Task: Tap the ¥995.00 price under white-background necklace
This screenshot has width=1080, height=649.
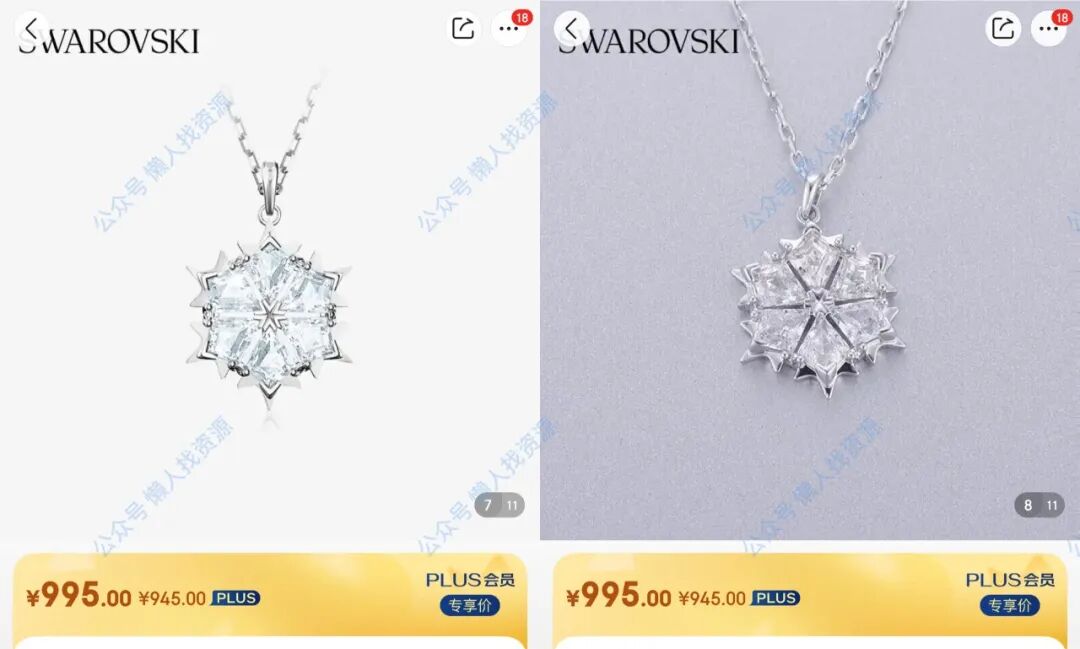Action: (x=79, y=595)
